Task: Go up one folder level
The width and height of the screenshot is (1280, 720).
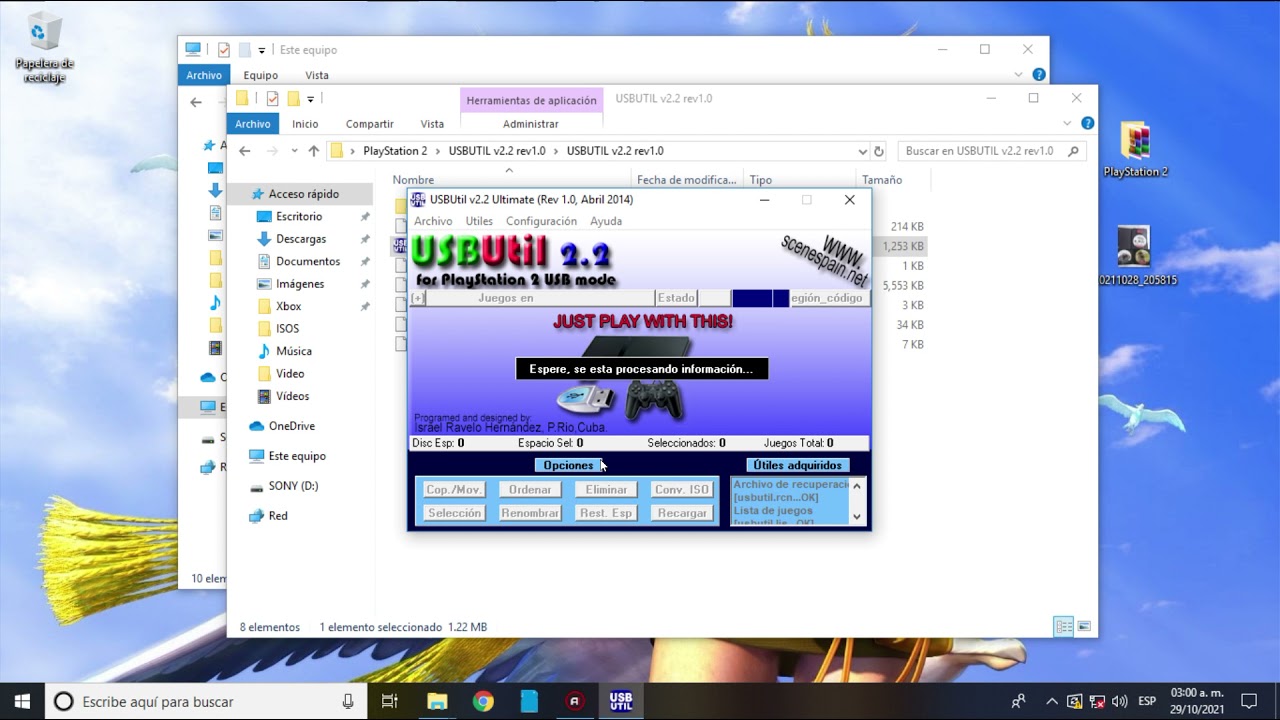Action: 314,151
